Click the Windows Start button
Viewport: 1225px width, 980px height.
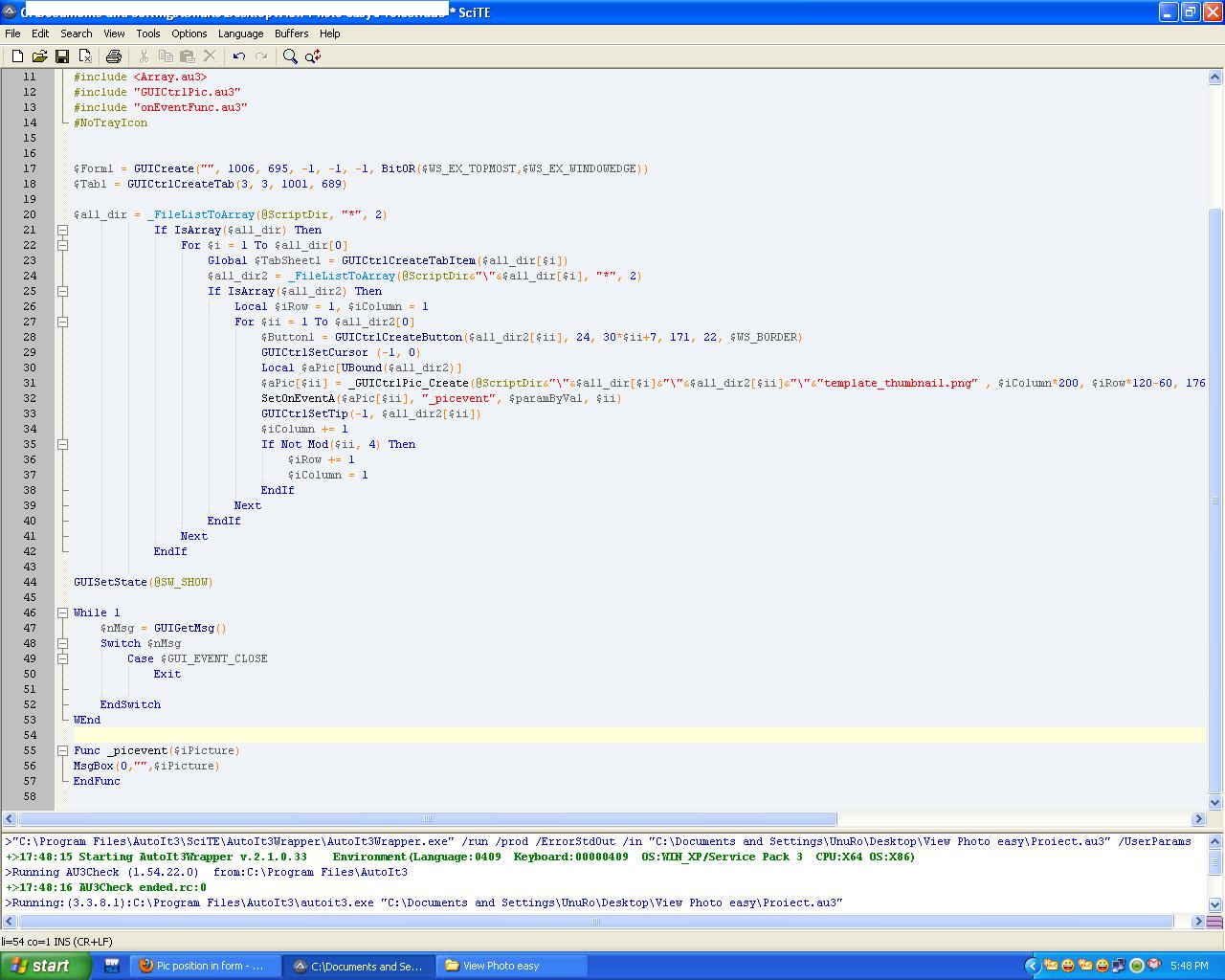click(x=43, y=966)
